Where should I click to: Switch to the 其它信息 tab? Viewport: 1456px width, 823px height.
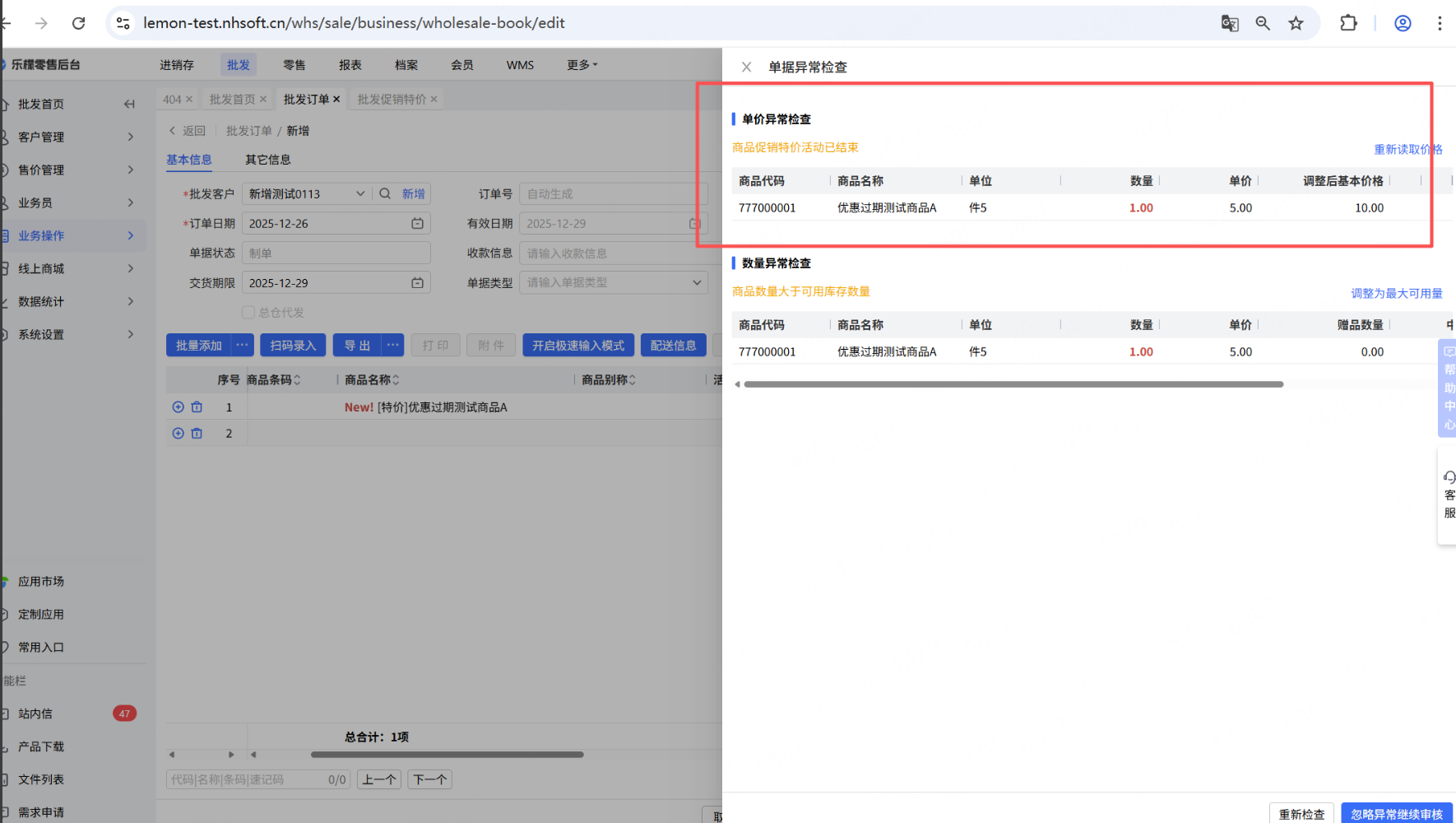coord(268,160)
